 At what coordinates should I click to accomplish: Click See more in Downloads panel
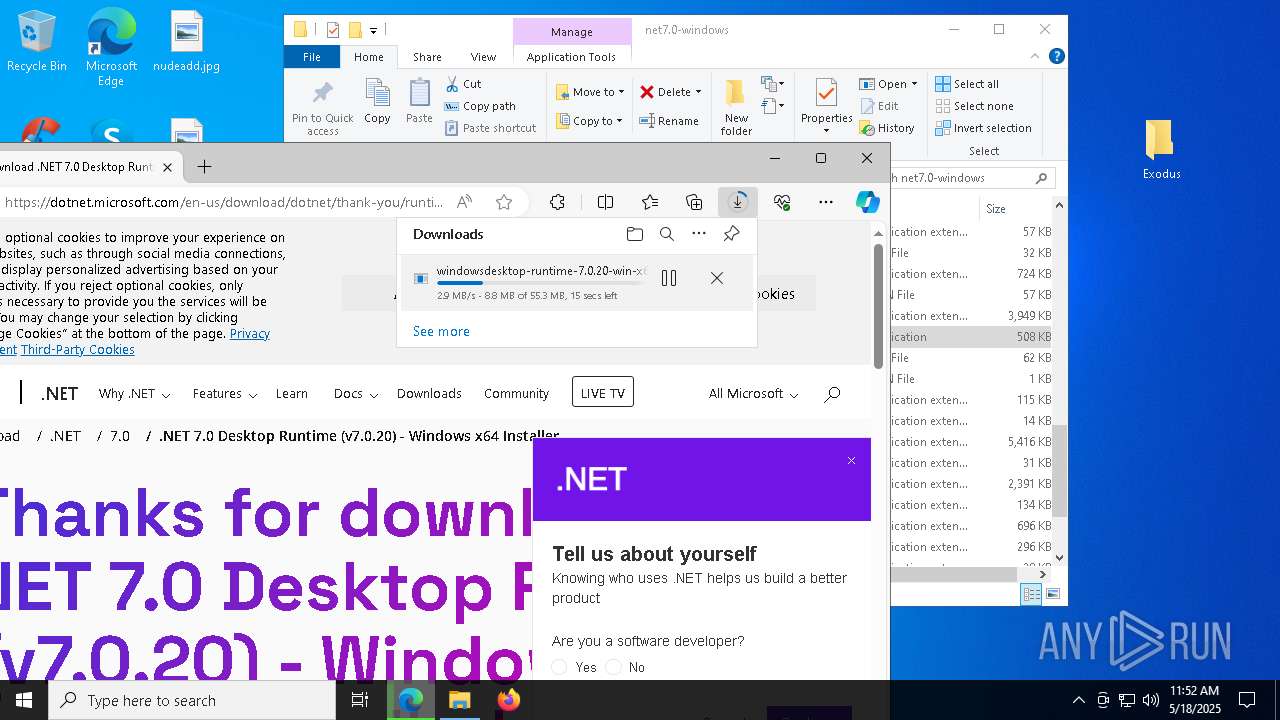pos(441,331)
